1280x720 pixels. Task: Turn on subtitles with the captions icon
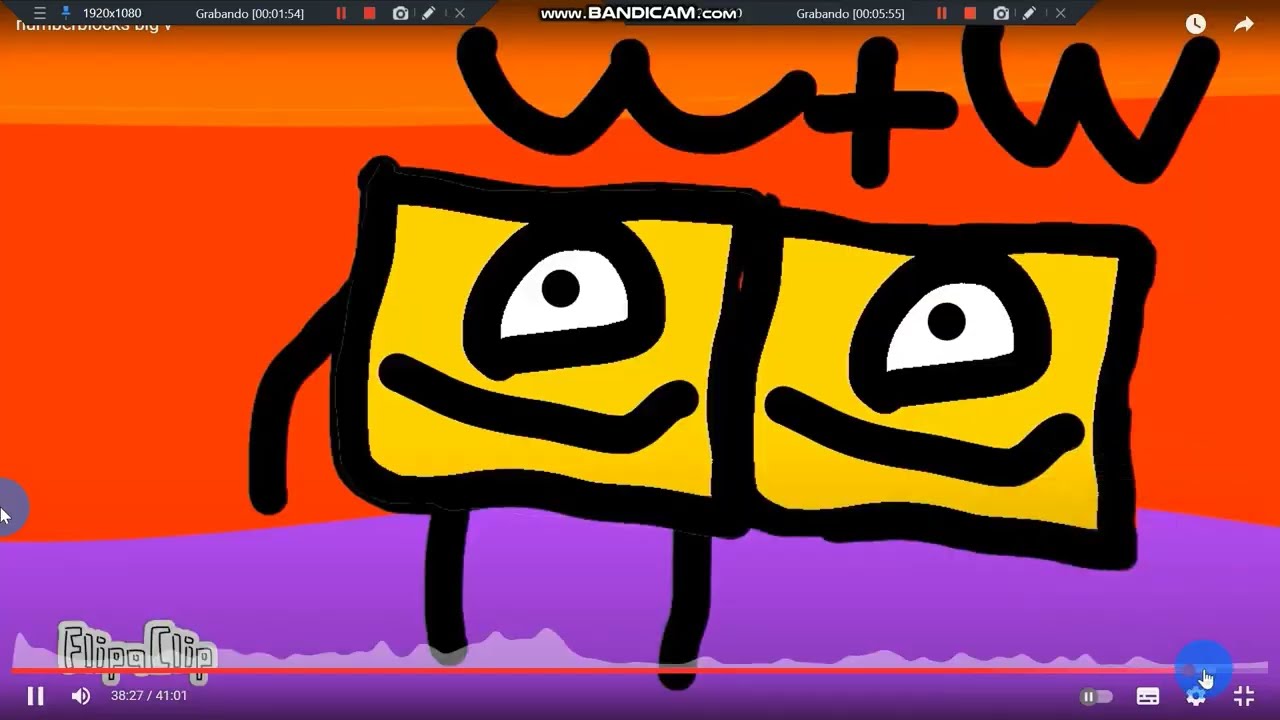[1148, 696]
